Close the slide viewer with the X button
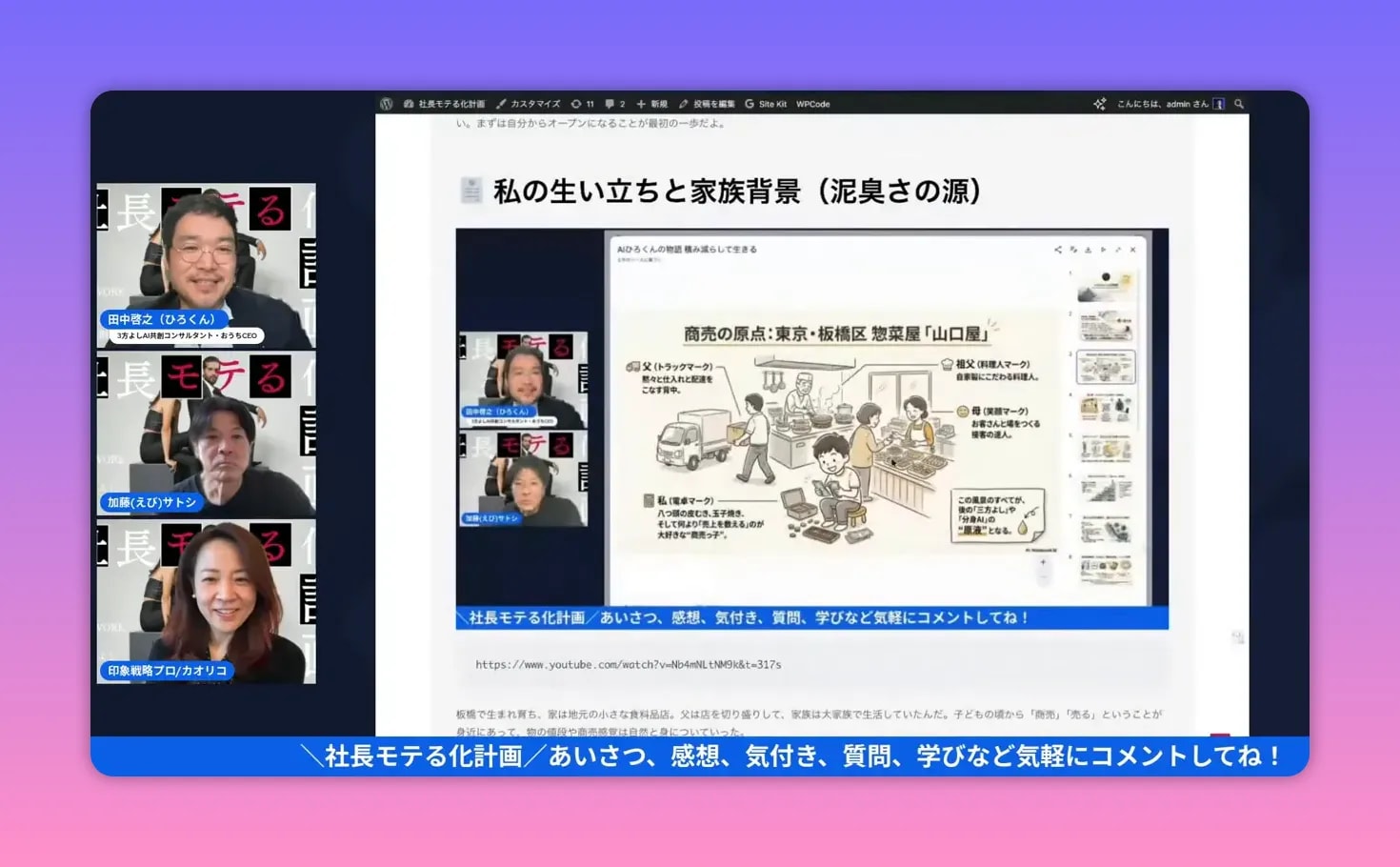The image size is (1400, 867). click(1134, 250)
